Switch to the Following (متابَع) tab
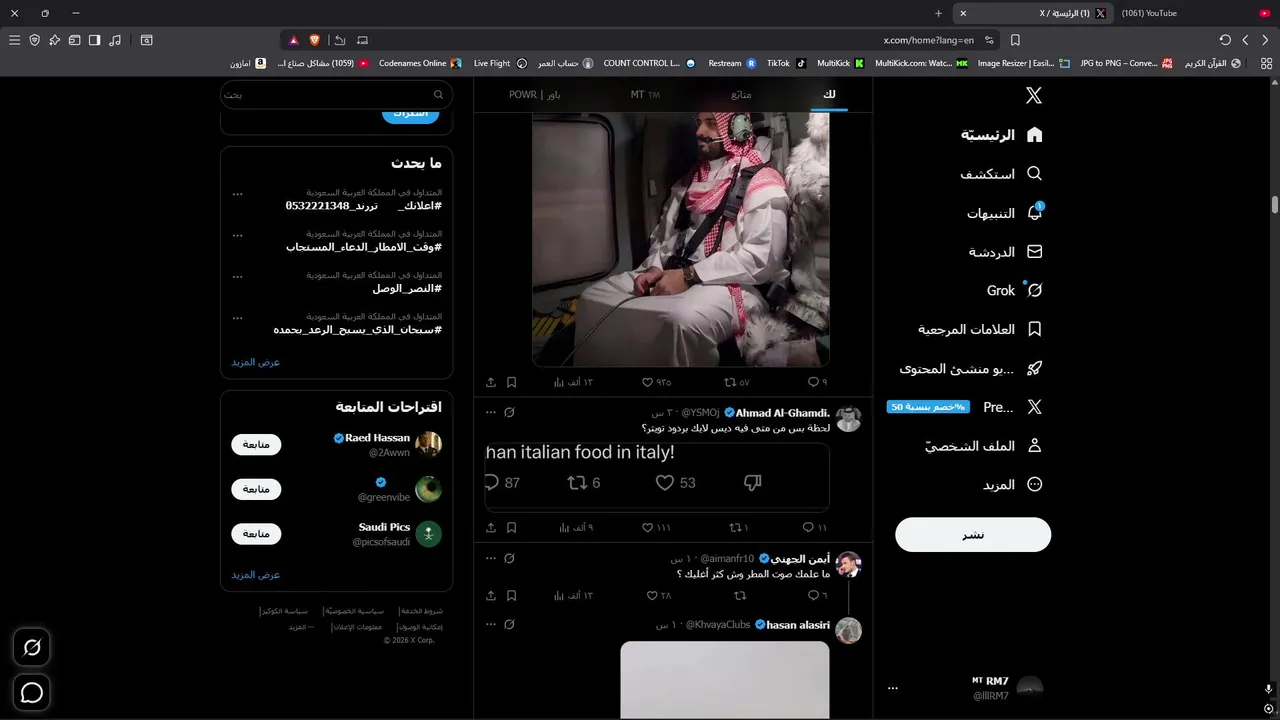The width and height of the screenshot is (1280, 720). point(741,94)
